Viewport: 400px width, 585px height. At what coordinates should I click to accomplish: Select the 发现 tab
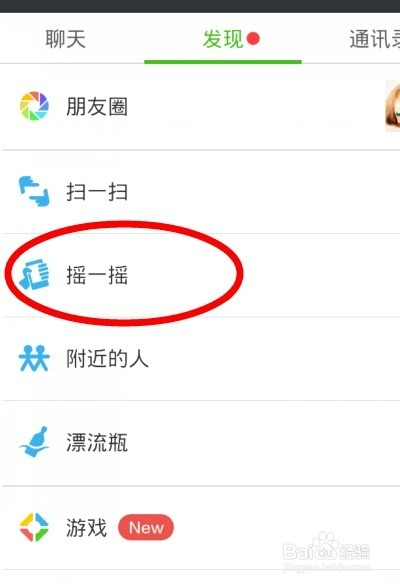coord(223,39)
